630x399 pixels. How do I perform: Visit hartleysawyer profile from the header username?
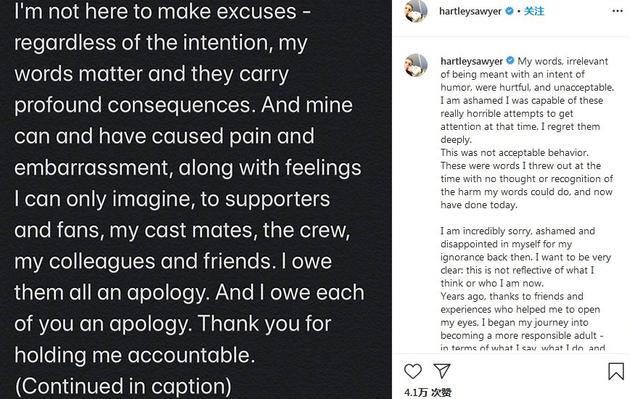pyautogui.click(x=470, y=11)
